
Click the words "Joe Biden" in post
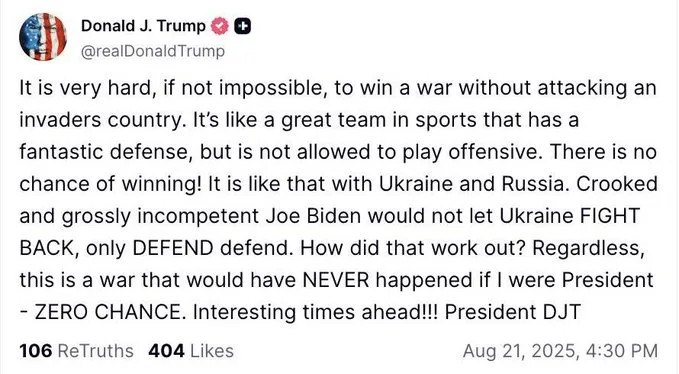pyautogui.click(x=314, y=216)
